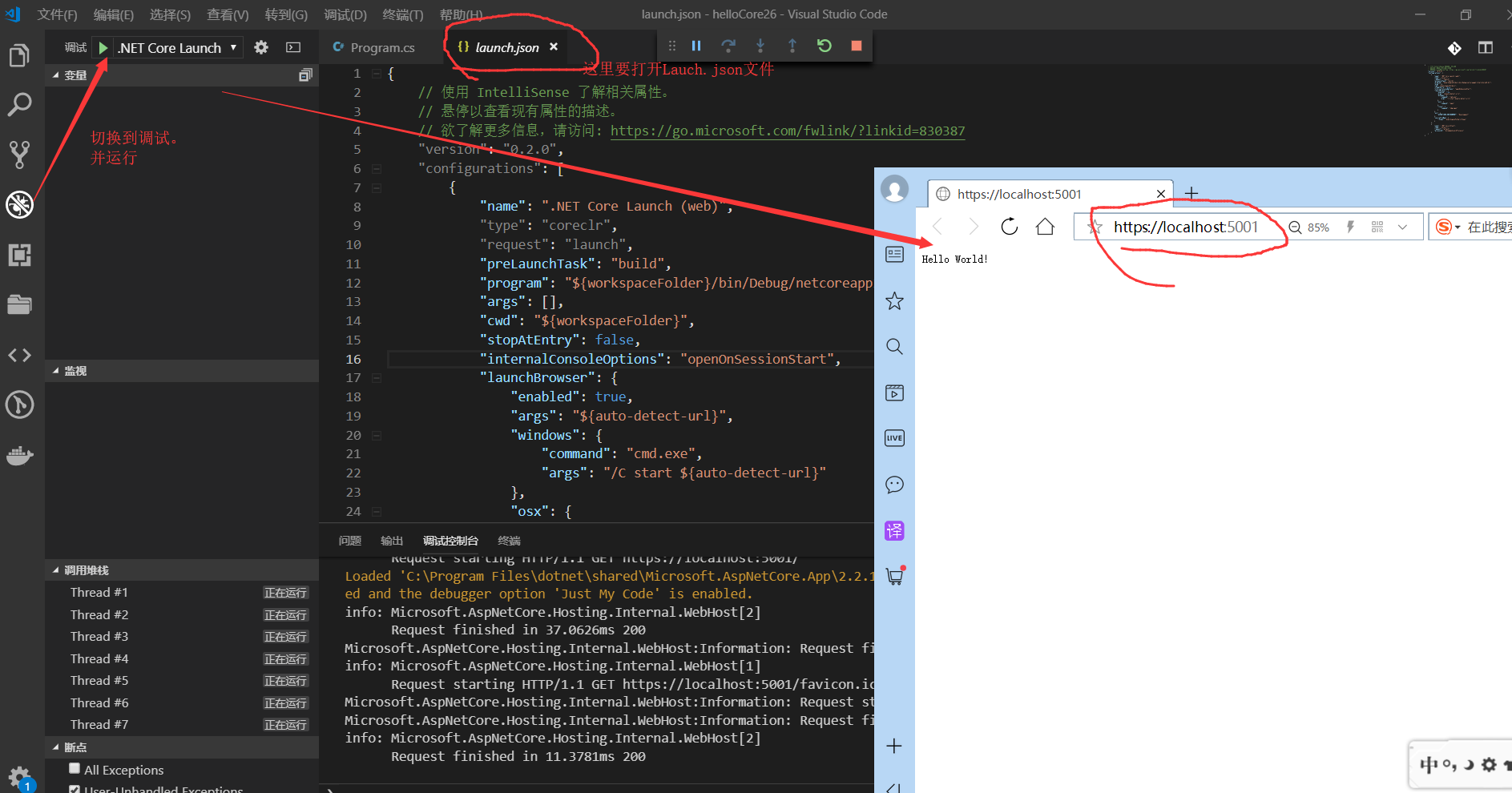Open the 终端(T) menu
The height and width of the screenshot is (793, 1512).
(402, 14)
